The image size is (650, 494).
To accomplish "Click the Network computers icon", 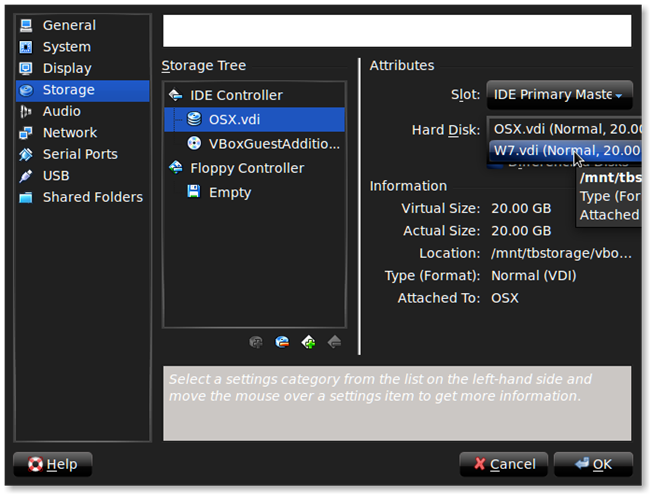I will 26,133.
